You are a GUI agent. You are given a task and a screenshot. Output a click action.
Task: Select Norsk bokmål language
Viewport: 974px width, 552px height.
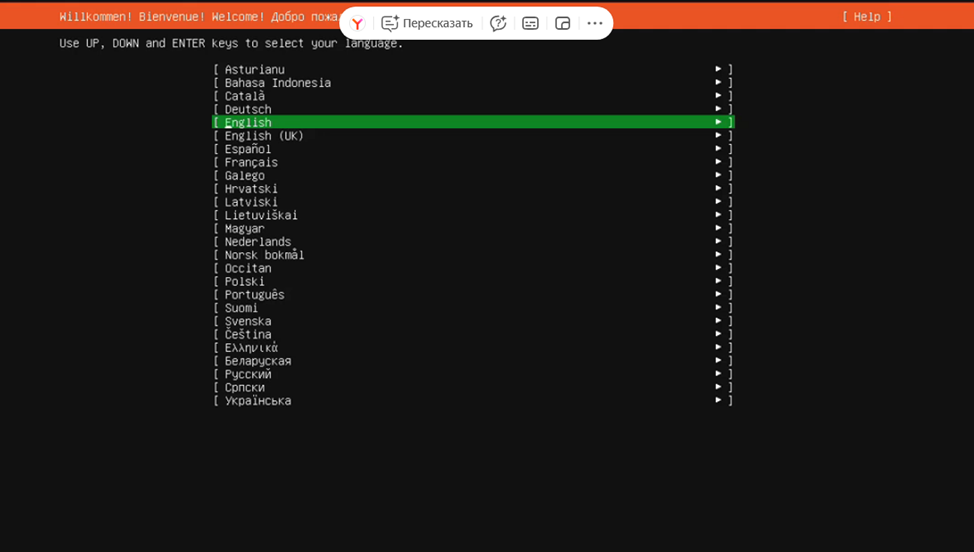tap(473, 255)
